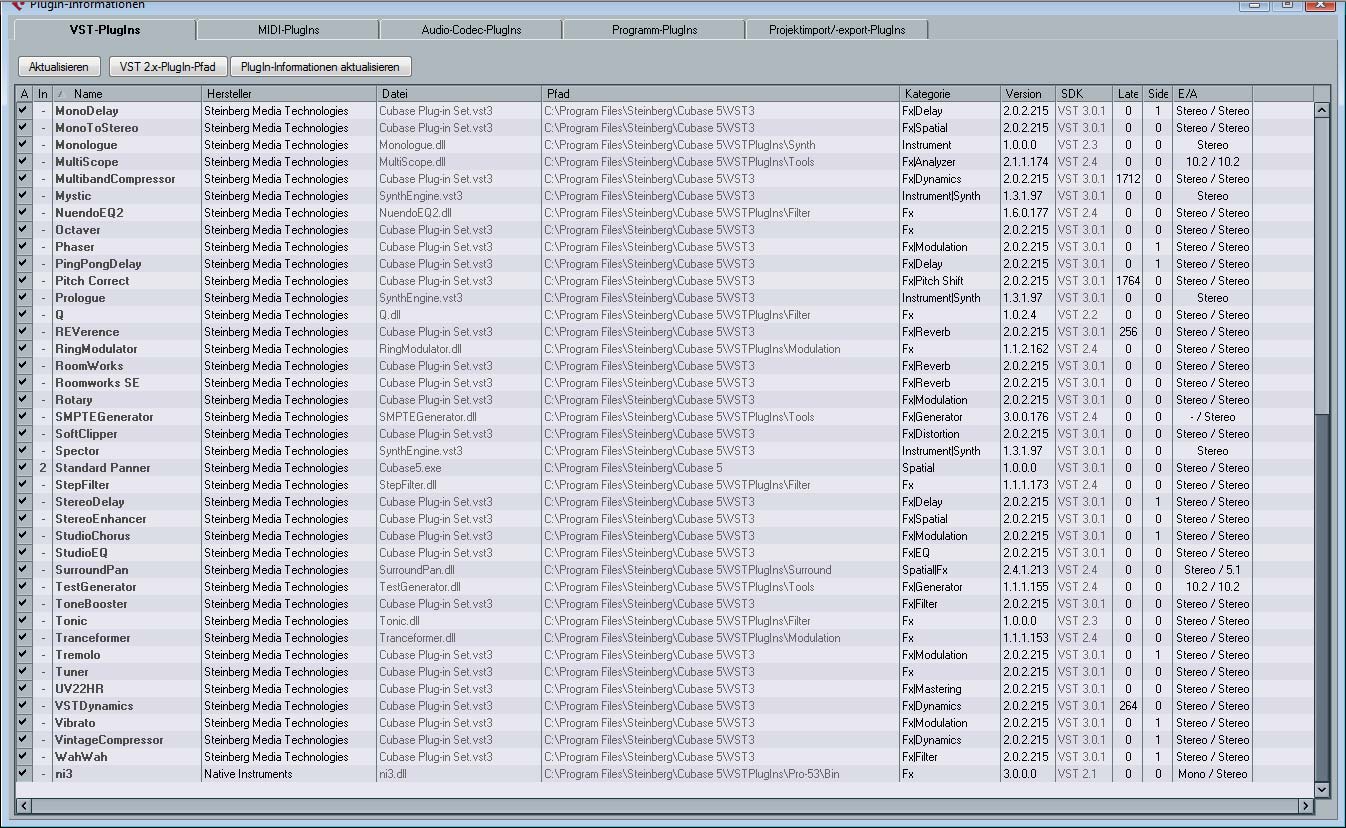Uncheck the Tuner plug-in checkbox
Viewport: 1346px width, 828px height.
(x=24, y=672)
